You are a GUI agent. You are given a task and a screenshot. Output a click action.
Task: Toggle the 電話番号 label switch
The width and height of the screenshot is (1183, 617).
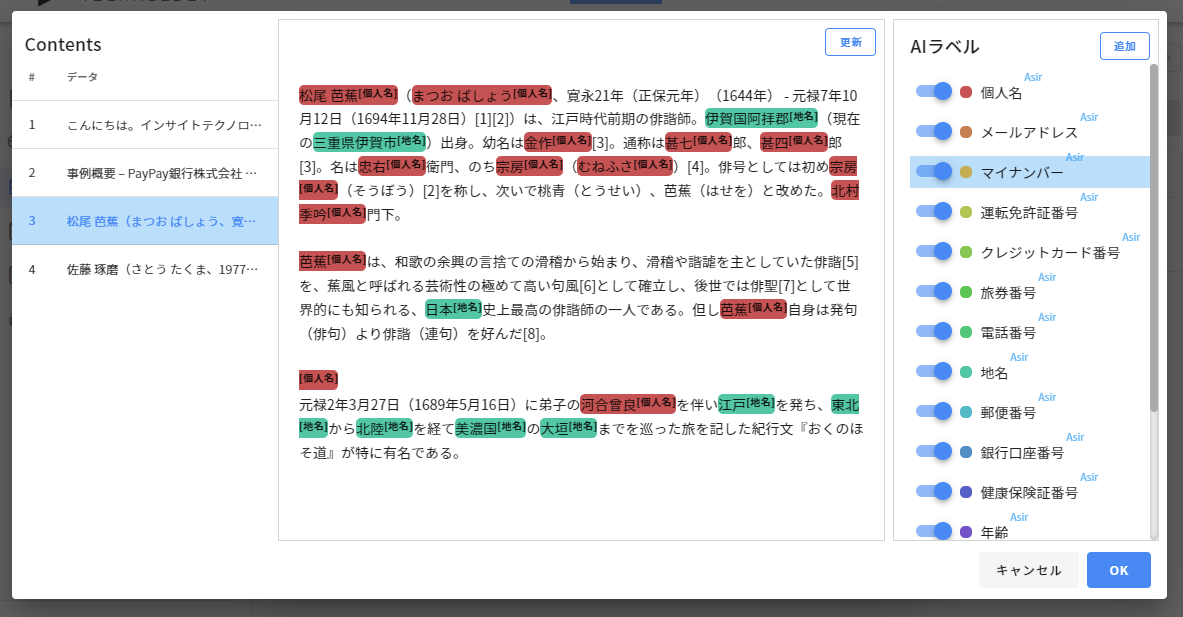tap(934, 331)
